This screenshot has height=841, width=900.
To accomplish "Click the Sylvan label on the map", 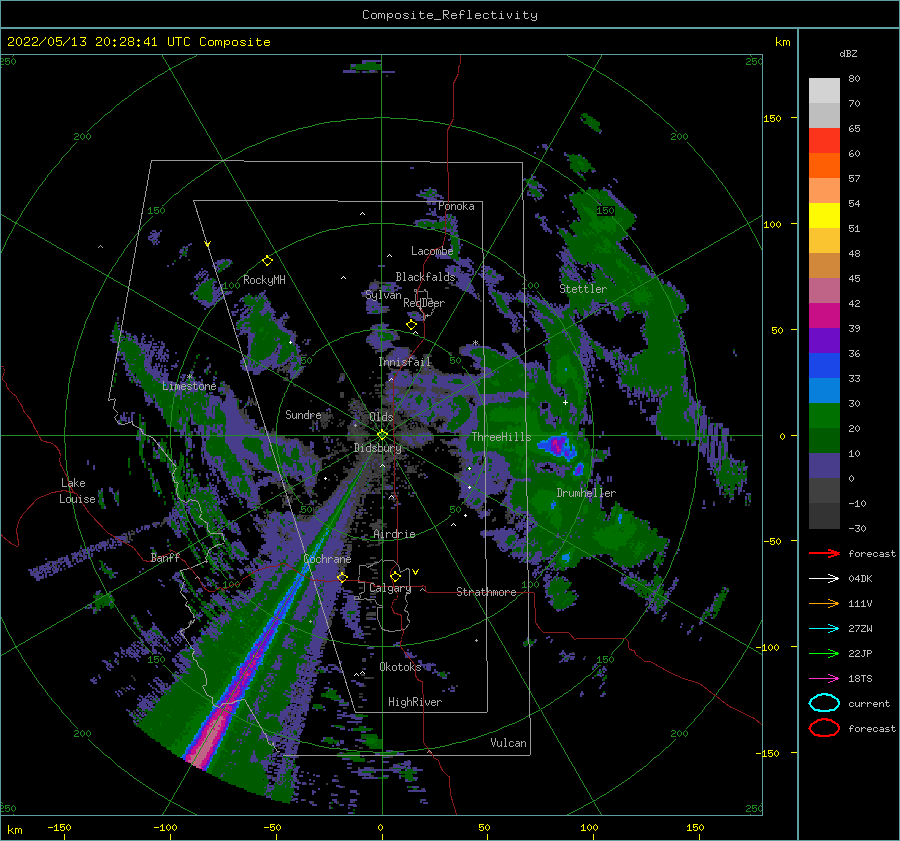I will 383,295.
